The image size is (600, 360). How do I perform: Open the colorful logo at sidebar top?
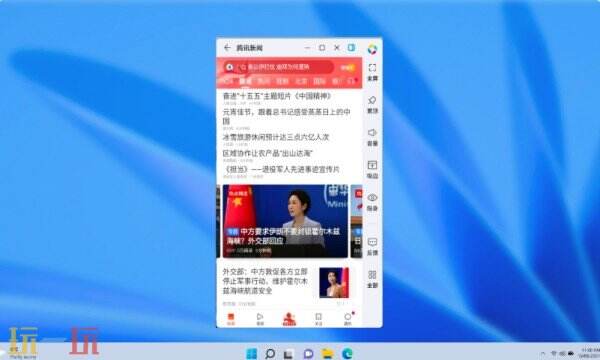[x=372, y=49]
